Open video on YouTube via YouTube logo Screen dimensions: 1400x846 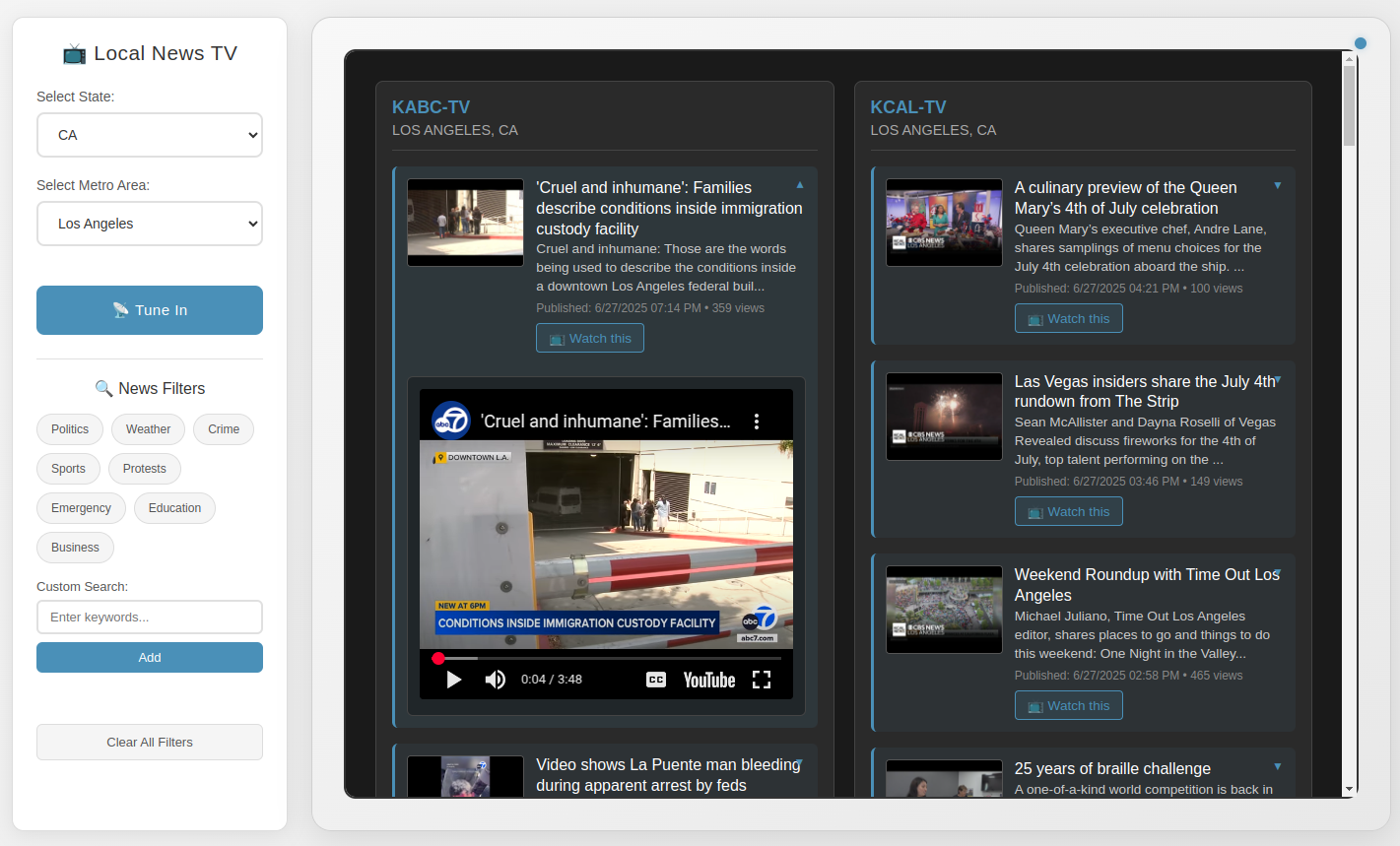[709, 680]
